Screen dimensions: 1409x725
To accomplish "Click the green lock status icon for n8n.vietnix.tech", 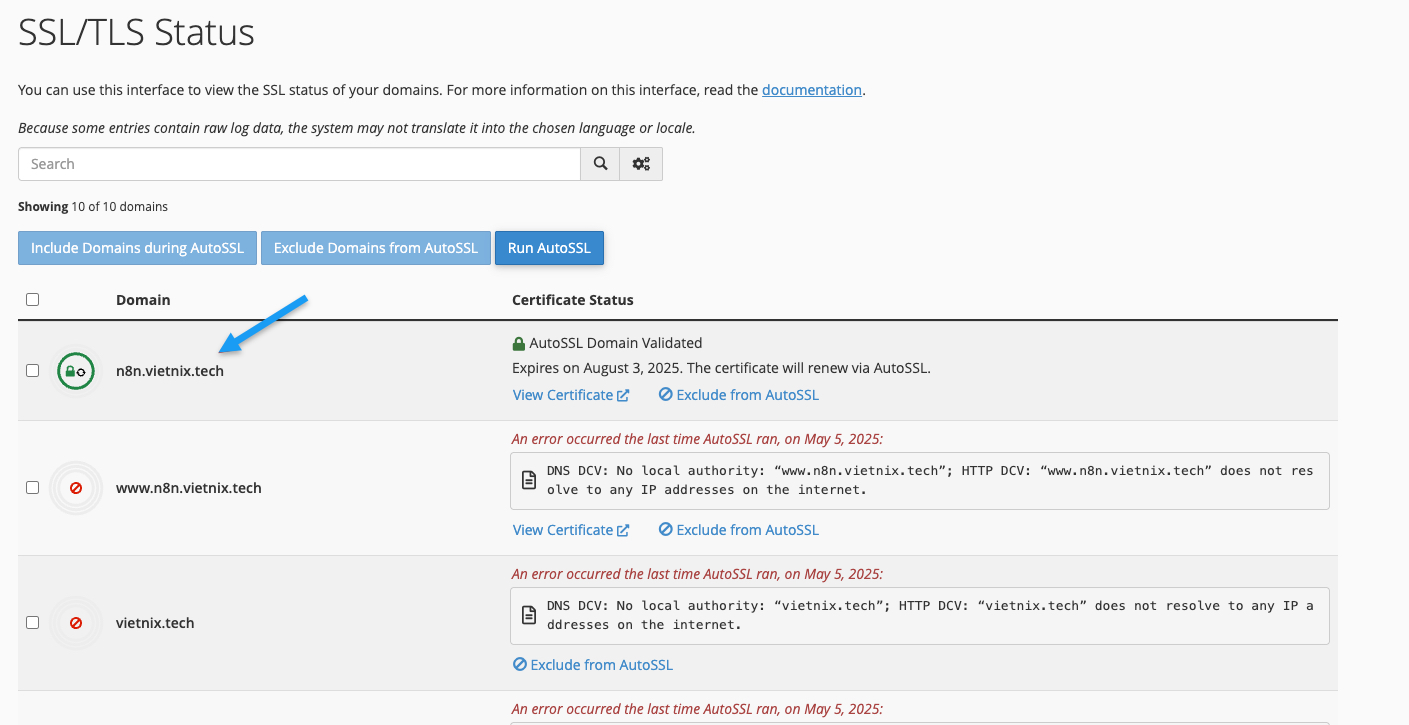I will (76, 371).
